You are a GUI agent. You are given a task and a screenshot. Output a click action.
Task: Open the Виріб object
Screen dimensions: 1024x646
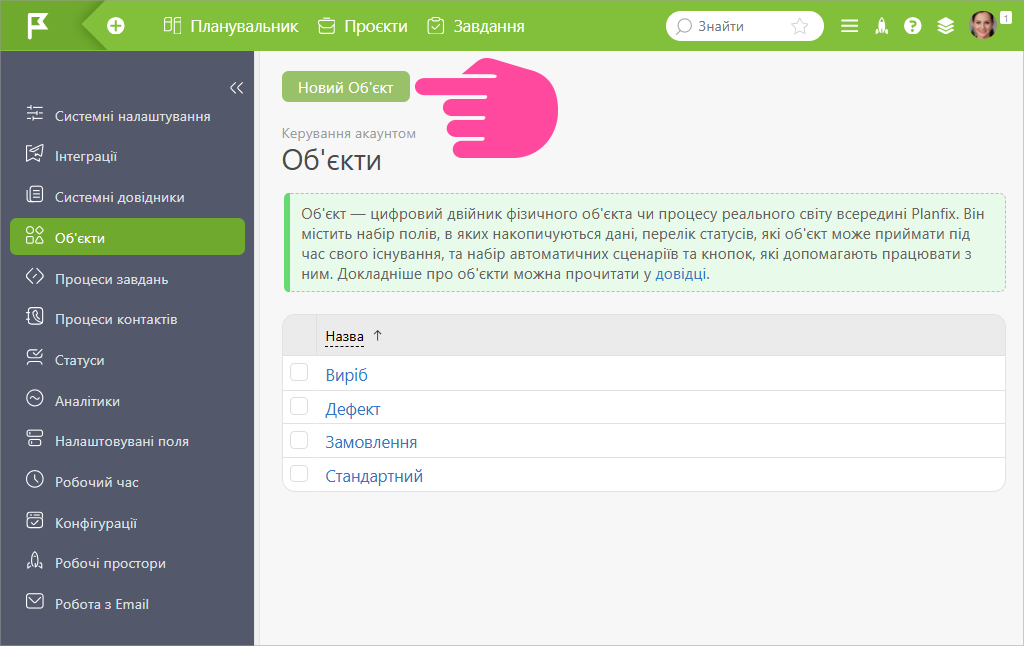click(x=347, y=376)
